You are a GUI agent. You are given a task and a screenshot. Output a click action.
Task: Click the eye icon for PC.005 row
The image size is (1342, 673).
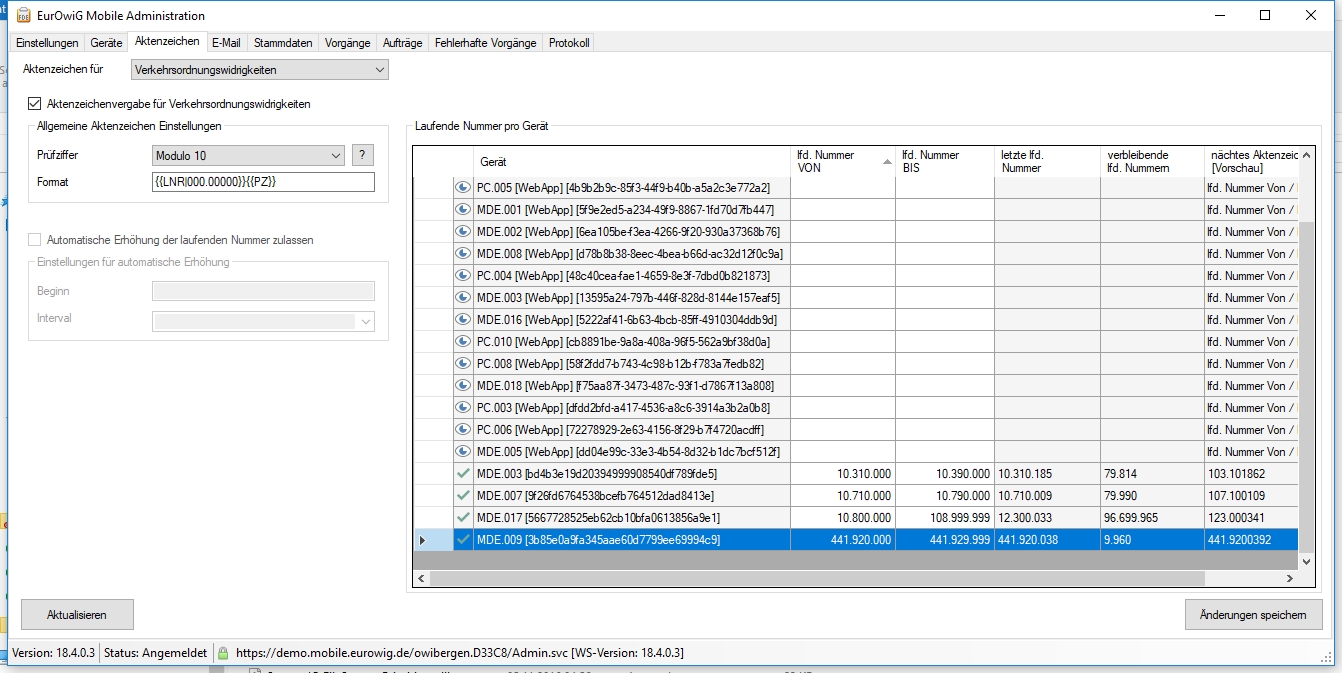point(463,188)
